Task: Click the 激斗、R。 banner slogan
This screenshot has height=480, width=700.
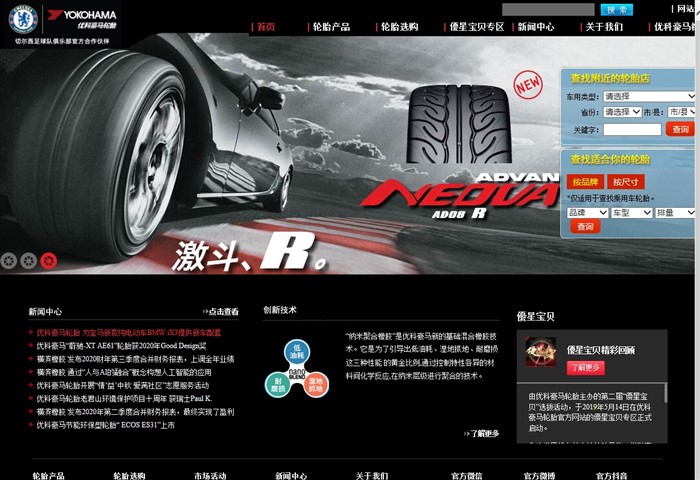Action: pyautogui.click(x=250, y=253)
